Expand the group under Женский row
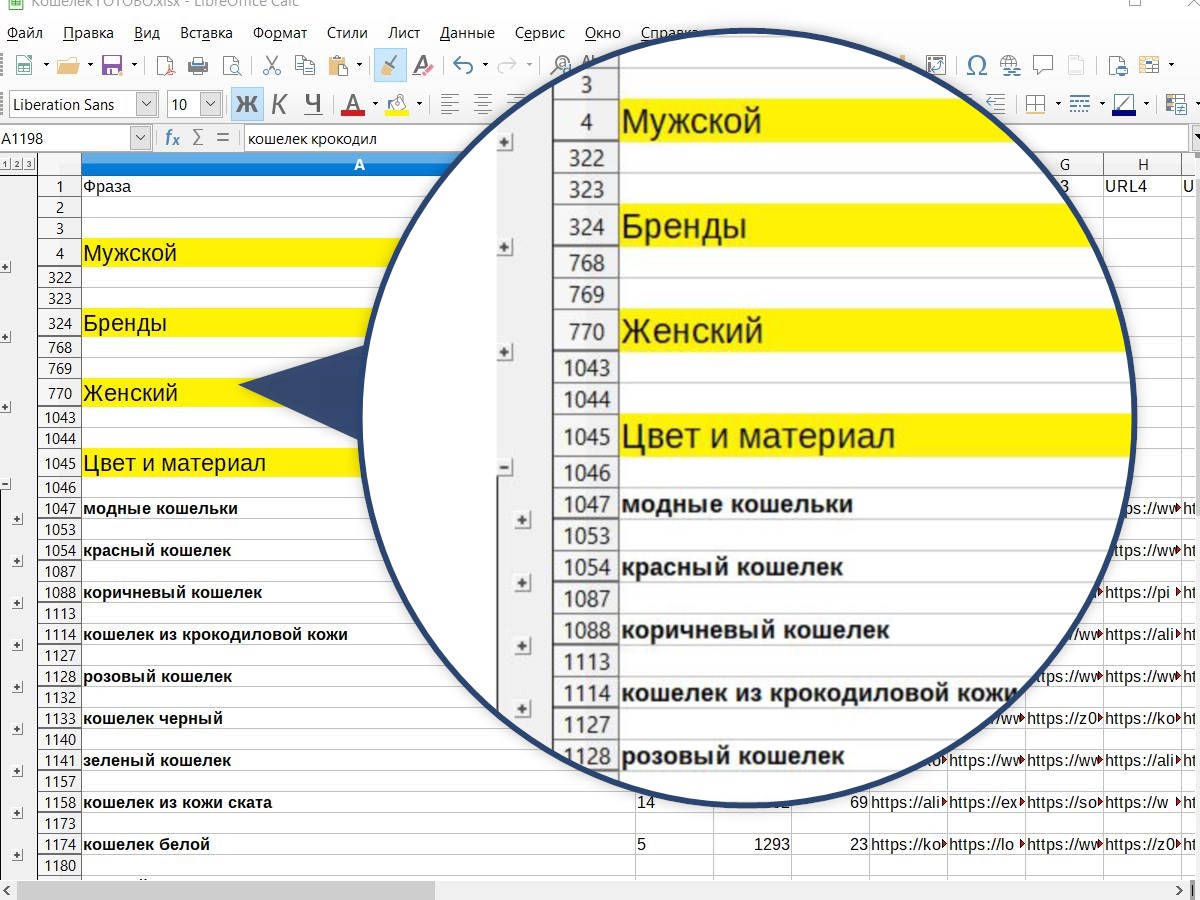 coord(6,407)
